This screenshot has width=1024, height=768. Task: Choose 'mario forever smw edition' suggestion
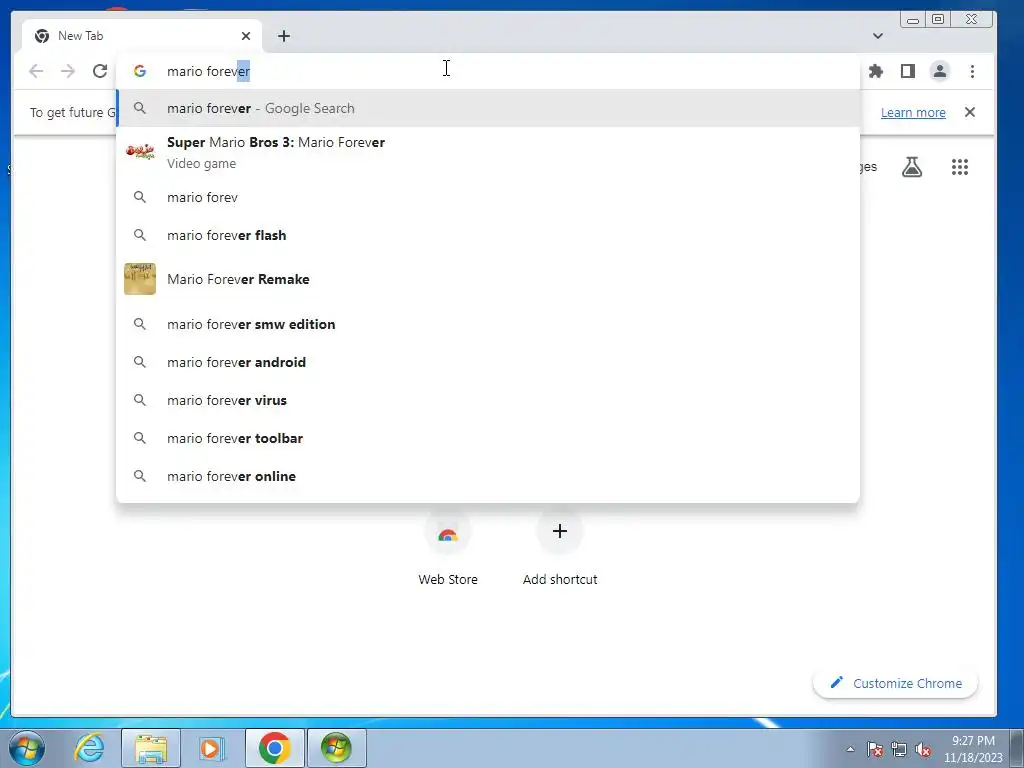pyautogui.click(x=488, y=324)
